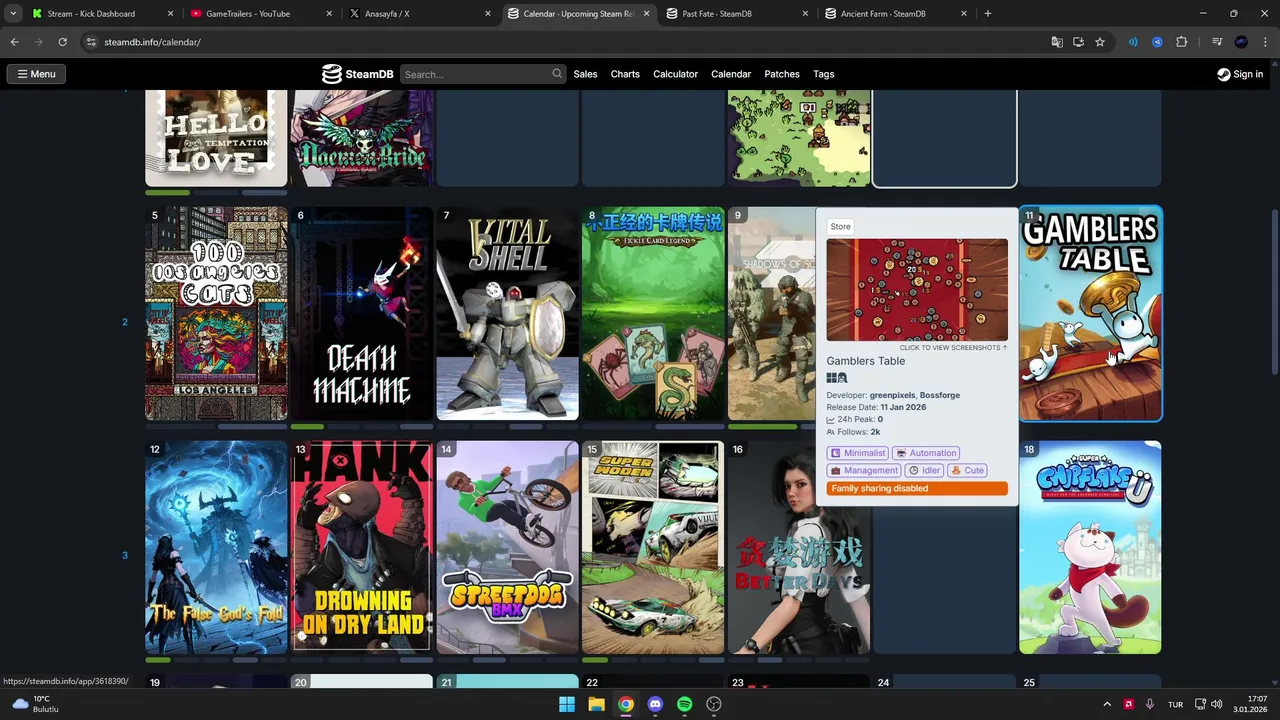Click the Linux platform icon in popup
Viewport: 1280px width, 720px height.
point(842,378)
